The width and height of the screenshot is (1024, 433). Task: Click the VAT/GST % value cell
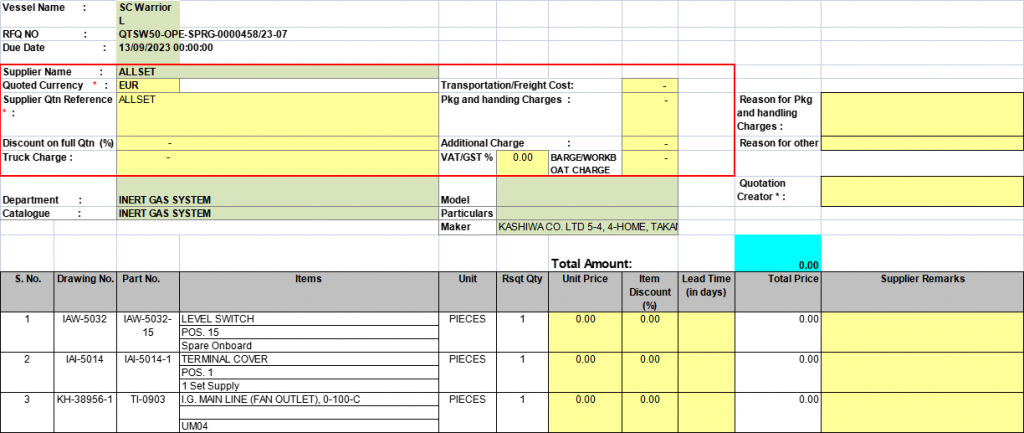coord(521,158)
